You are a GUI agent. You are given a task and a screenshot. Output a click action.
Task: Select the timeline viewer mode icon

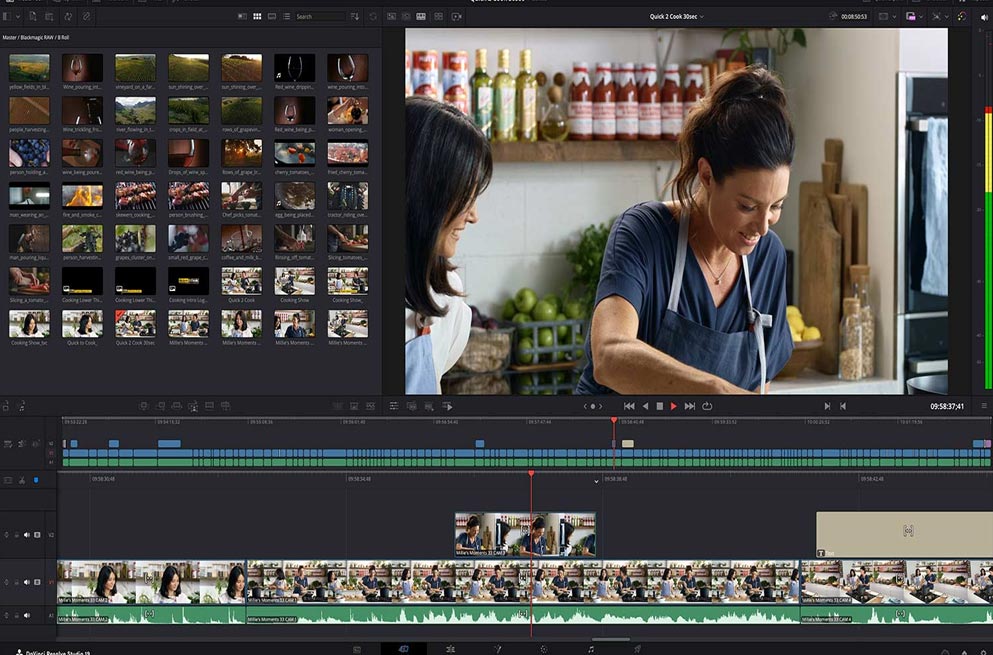(x=421, y=16)
